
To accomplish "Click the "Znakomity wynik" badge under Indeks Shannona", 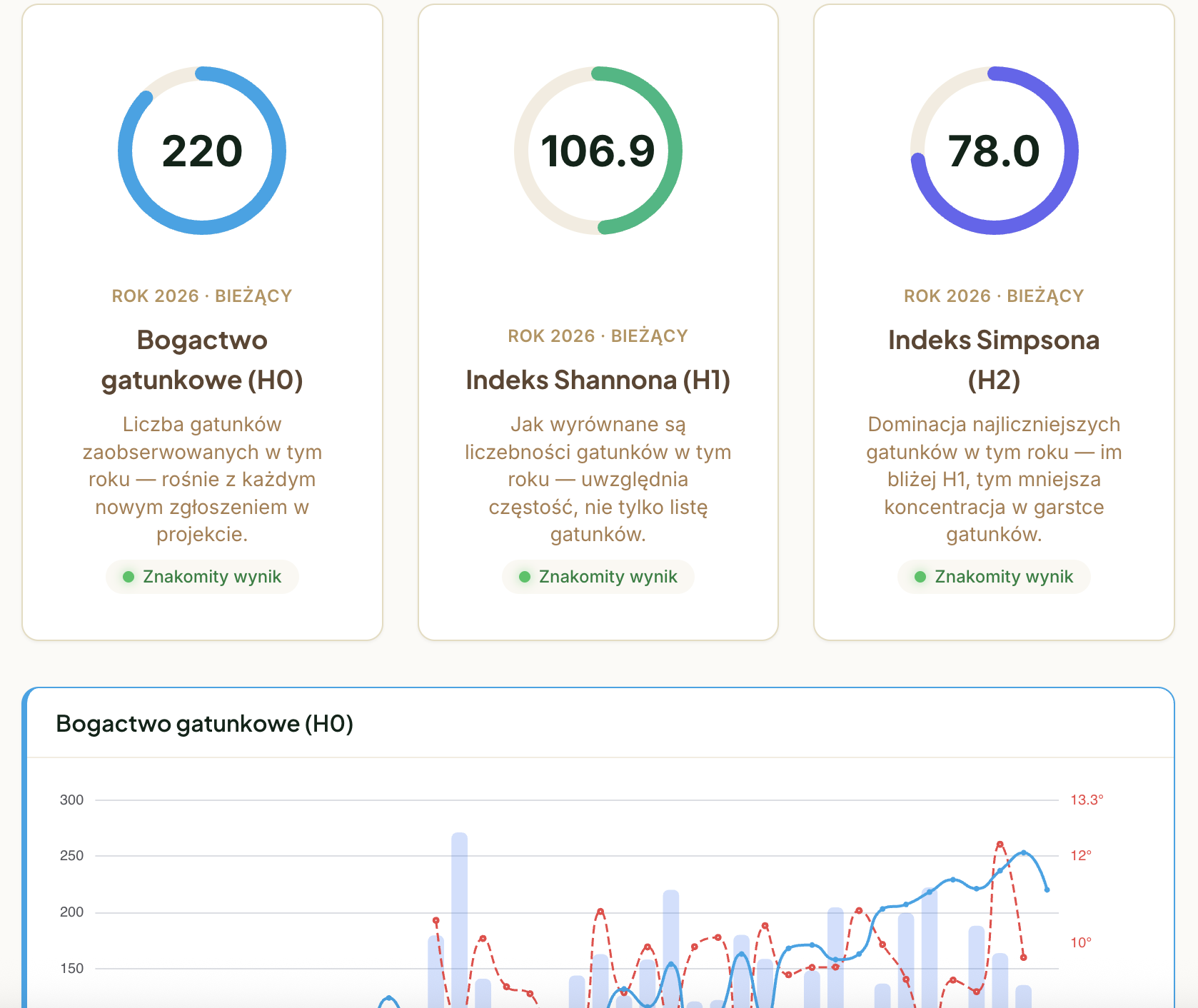I will click(x=598, y=577).
